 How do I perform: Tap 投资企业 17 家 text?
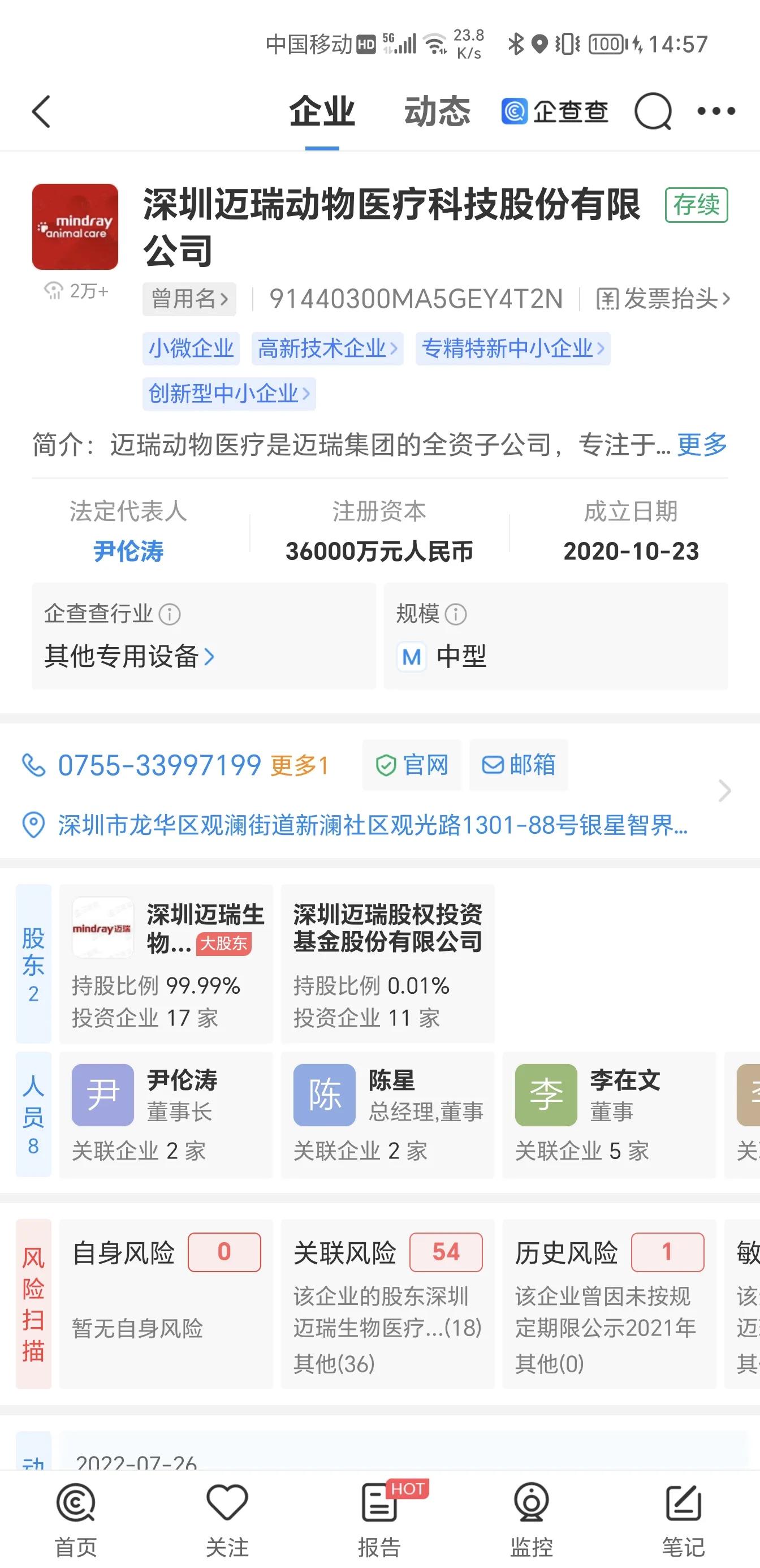click(x=145, y=1018)
